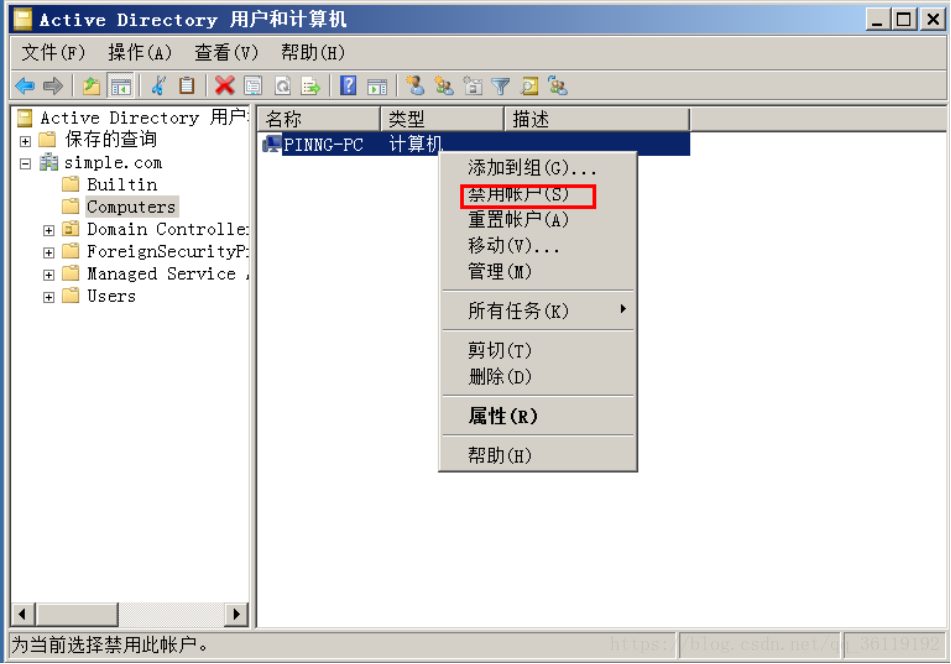Image resolution: width=951 pixels, height=664 pixels.
Task: Choose 禁用帐户(S) in context menu
Action: (537, 194)
